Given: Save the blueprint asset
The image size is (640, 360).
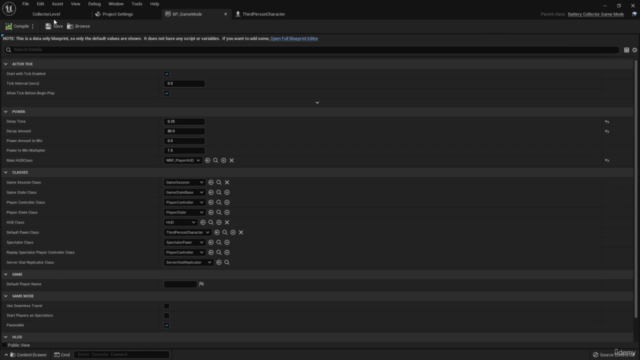Looking at the screenshot, I should click(x=54, y=26).
